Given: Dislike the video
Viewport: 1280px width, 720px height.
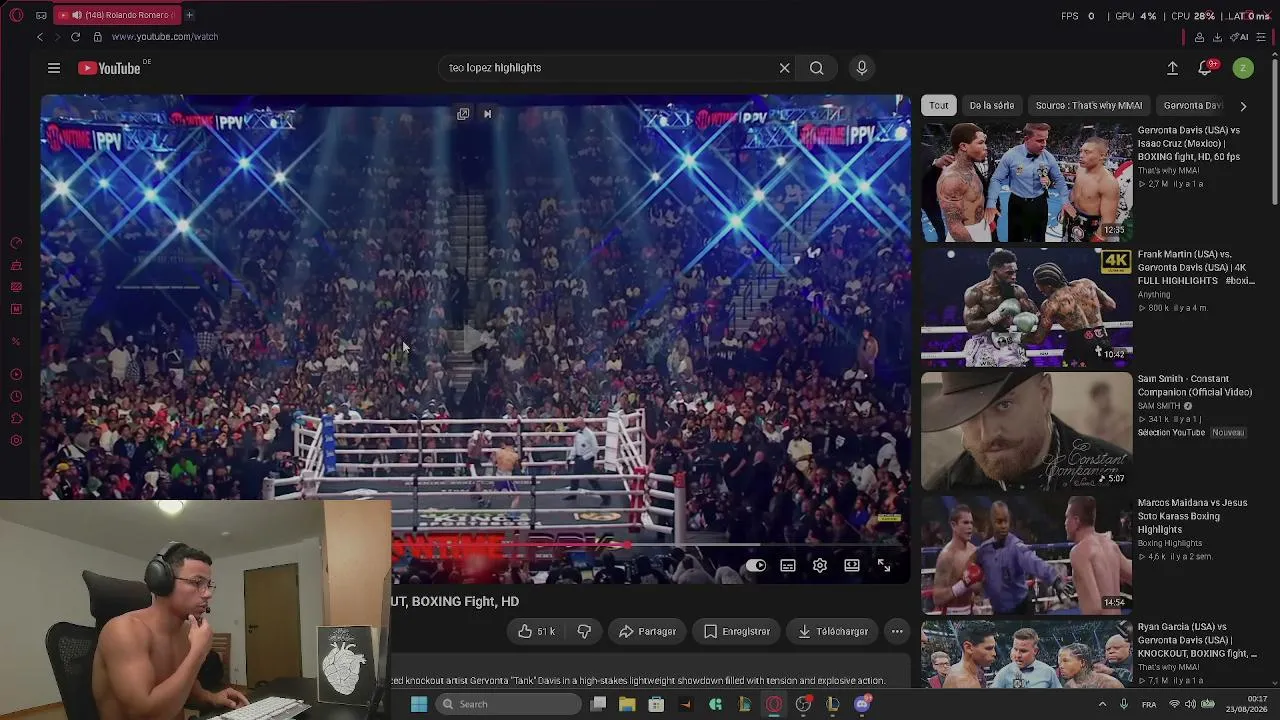Looking at the screenshot, I should tap(584, 632).
